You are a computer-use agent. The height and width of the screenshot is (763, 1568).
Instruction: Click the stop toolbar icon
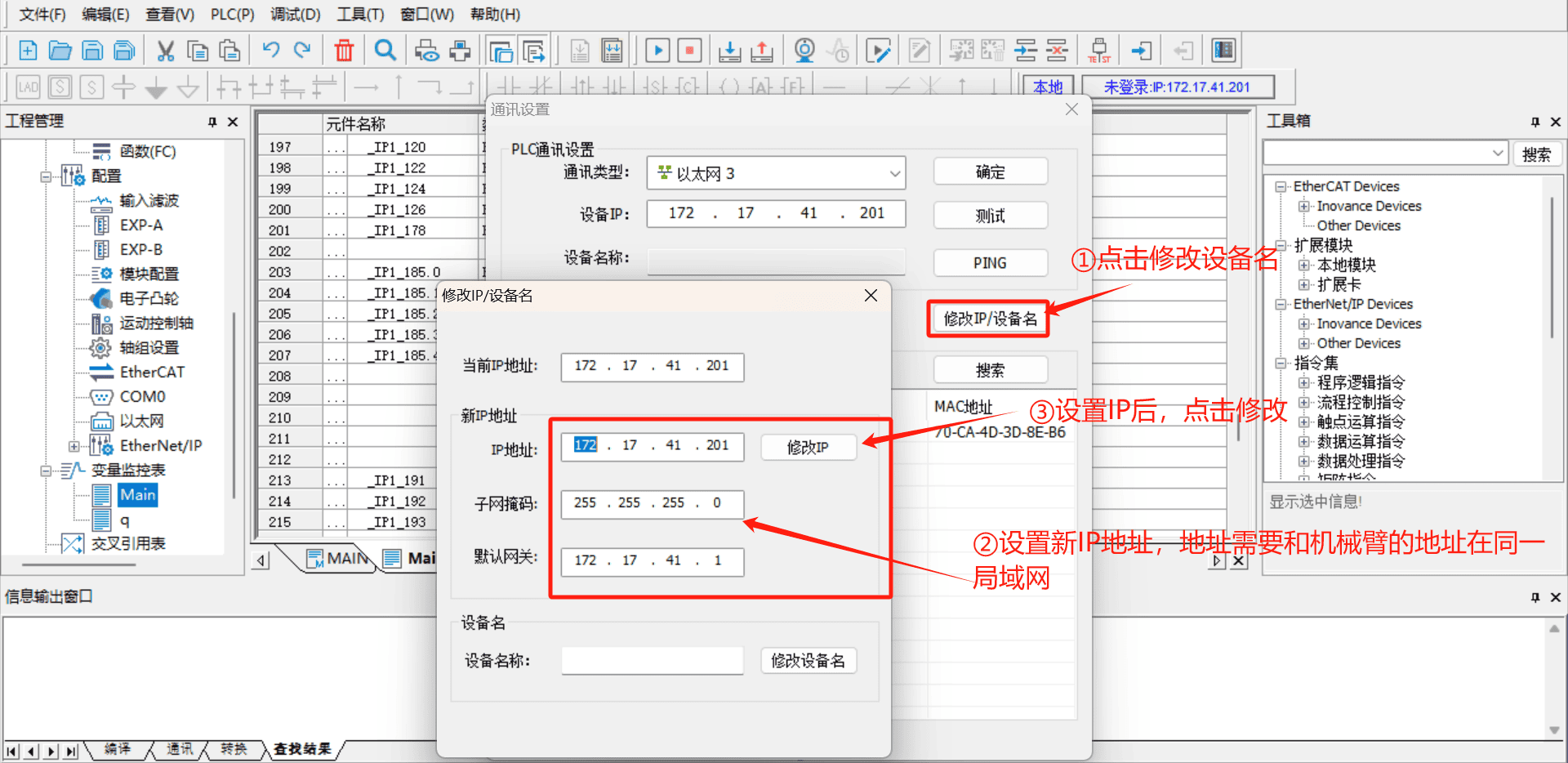tap(689, 51)
